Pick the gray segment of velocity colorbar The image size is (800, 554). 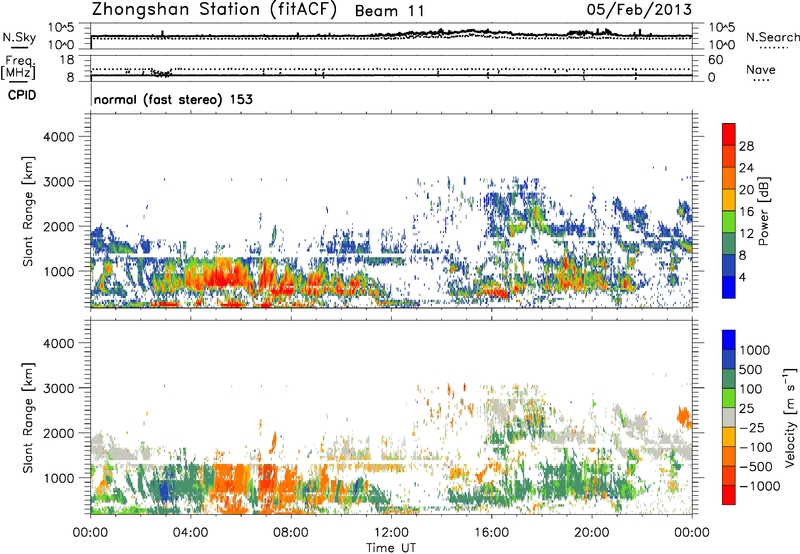[729, 418]
